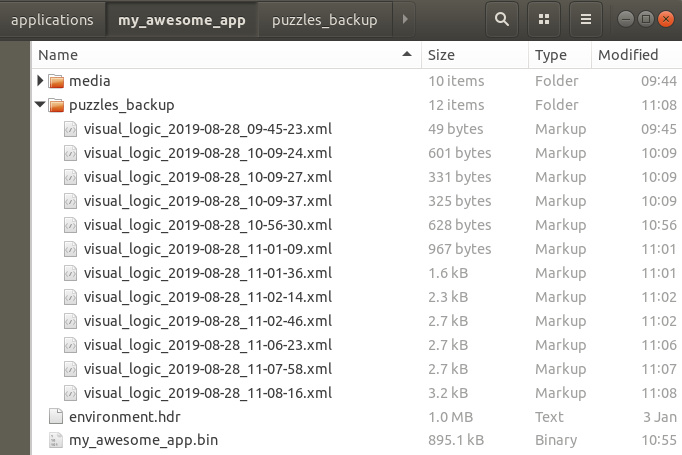The height and width of the screenshot is (455, 682).
Task: Collapse the puzzles_backup folder tree arrow
Action: (40, 104)
